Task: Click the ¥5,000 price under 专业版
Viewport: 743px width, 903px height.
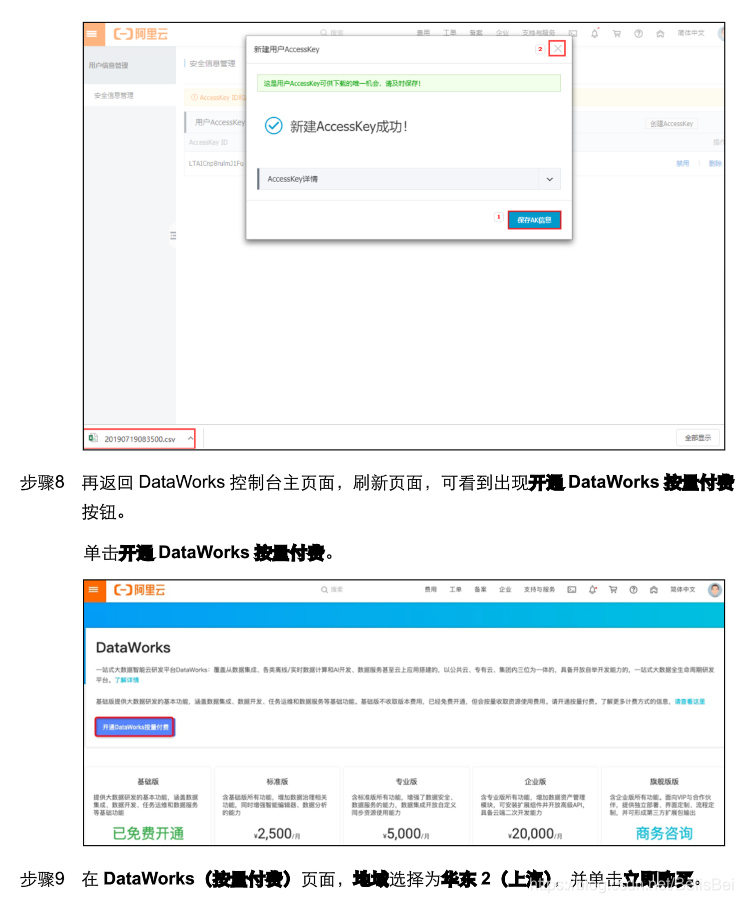Action: [x=405, y=834]
